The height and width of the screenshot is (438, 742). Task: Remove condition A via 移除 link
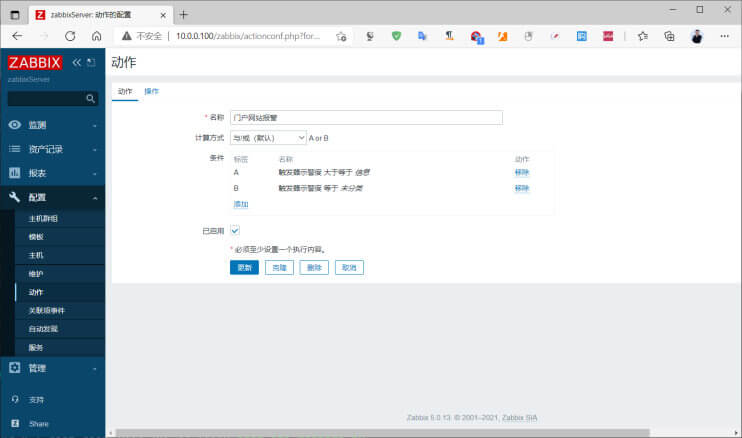coord(521,173)
